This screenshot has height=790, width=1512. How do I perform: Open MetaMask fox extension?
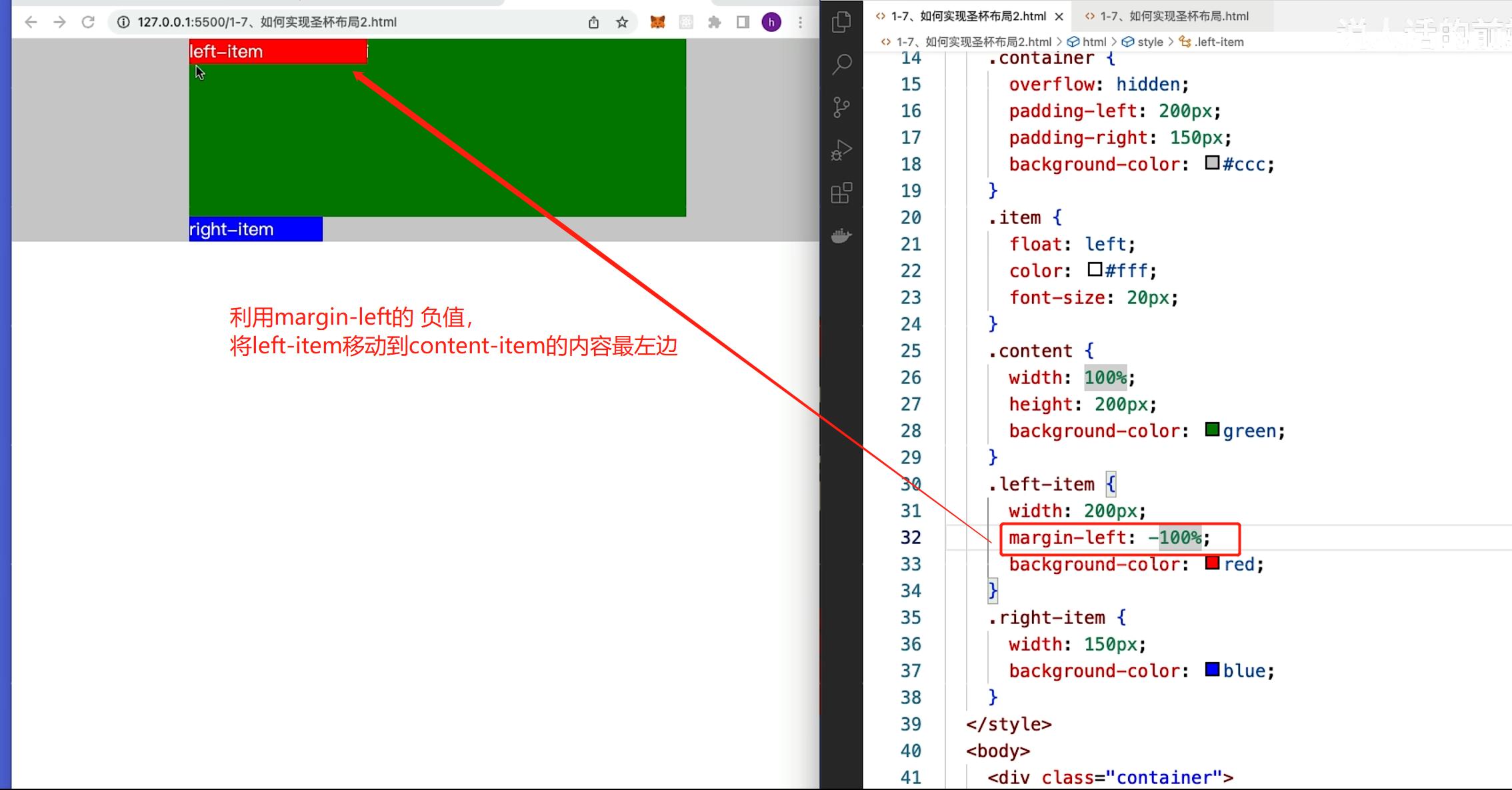pyautogui.click(x=658, y=22)
